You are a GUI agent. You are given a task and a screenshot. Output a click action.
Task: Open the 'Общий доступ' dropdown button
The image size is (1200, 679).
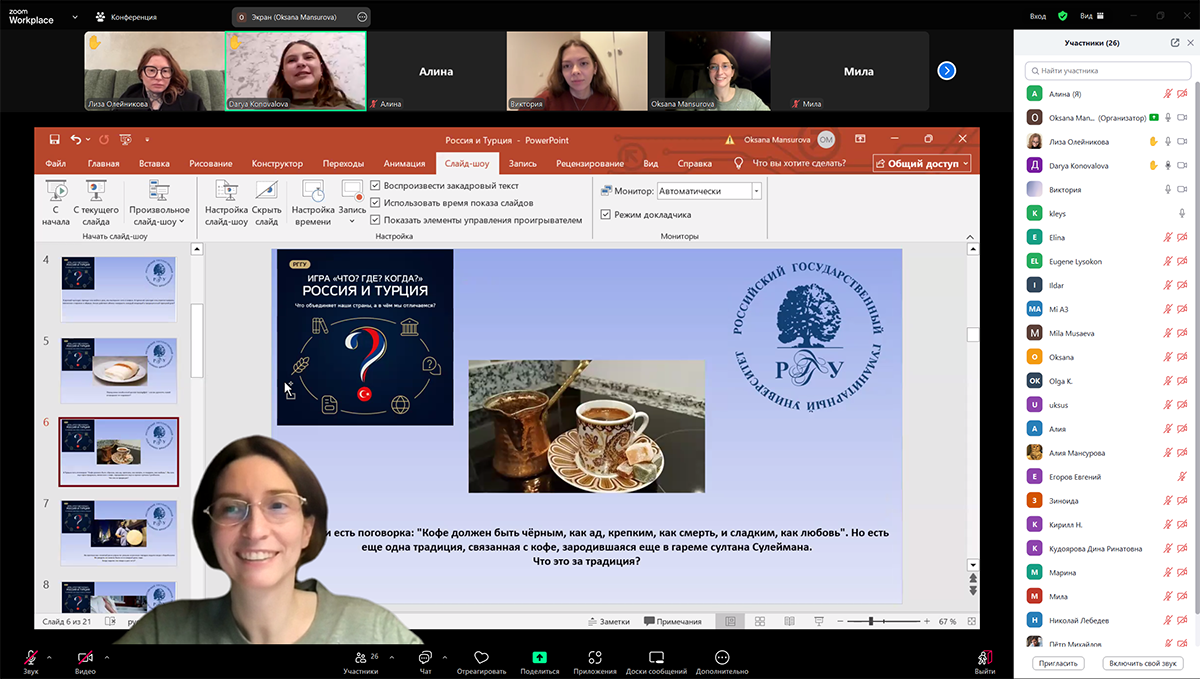[x=920, y=164]
